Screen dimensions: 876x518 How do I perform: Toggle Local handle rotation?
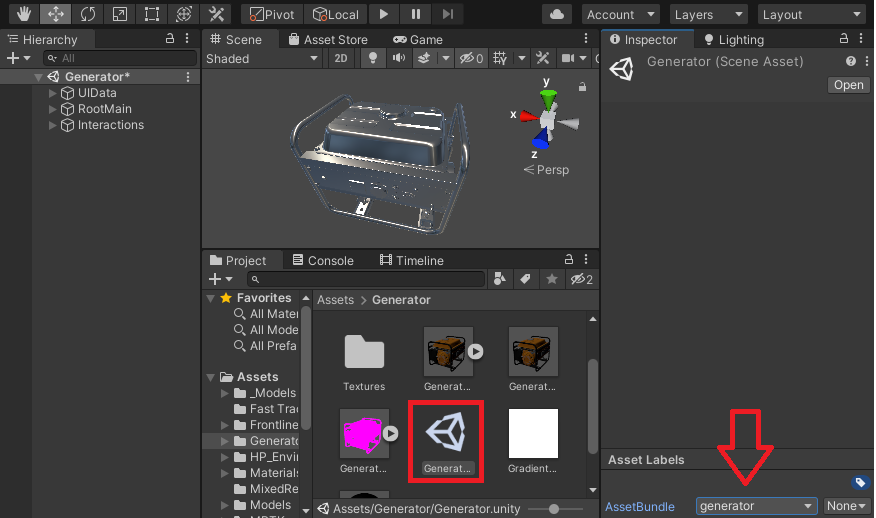tap(335, 14)
